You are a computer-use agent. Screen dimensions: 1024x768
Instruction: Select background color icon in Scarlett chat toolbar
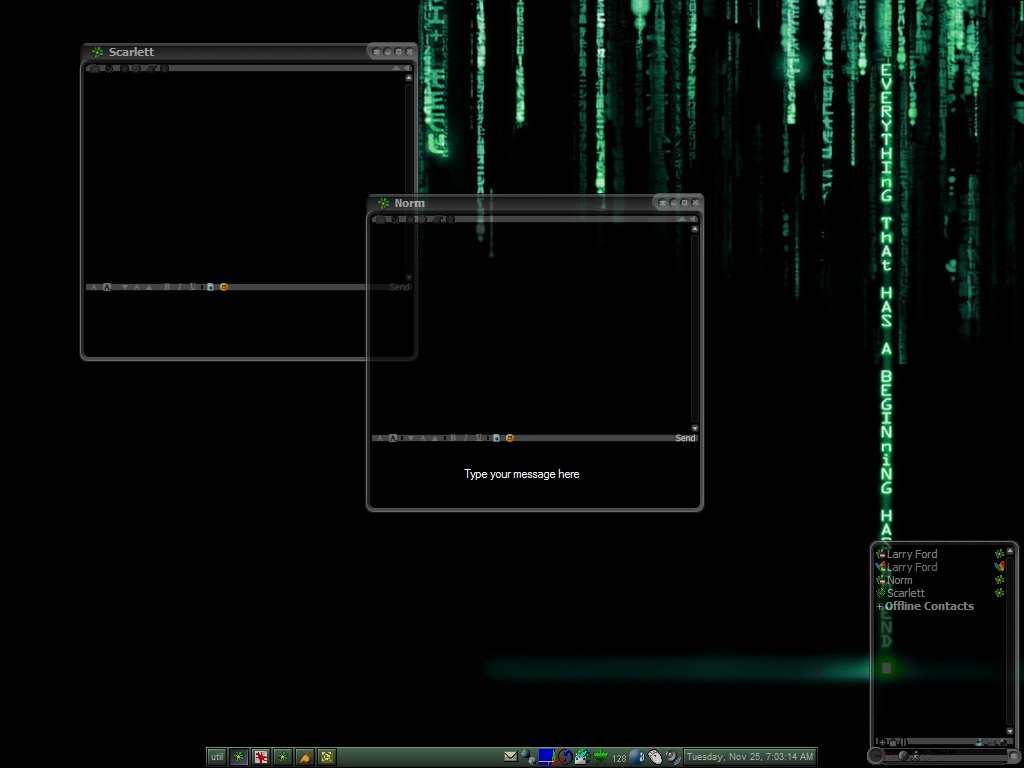106,287
